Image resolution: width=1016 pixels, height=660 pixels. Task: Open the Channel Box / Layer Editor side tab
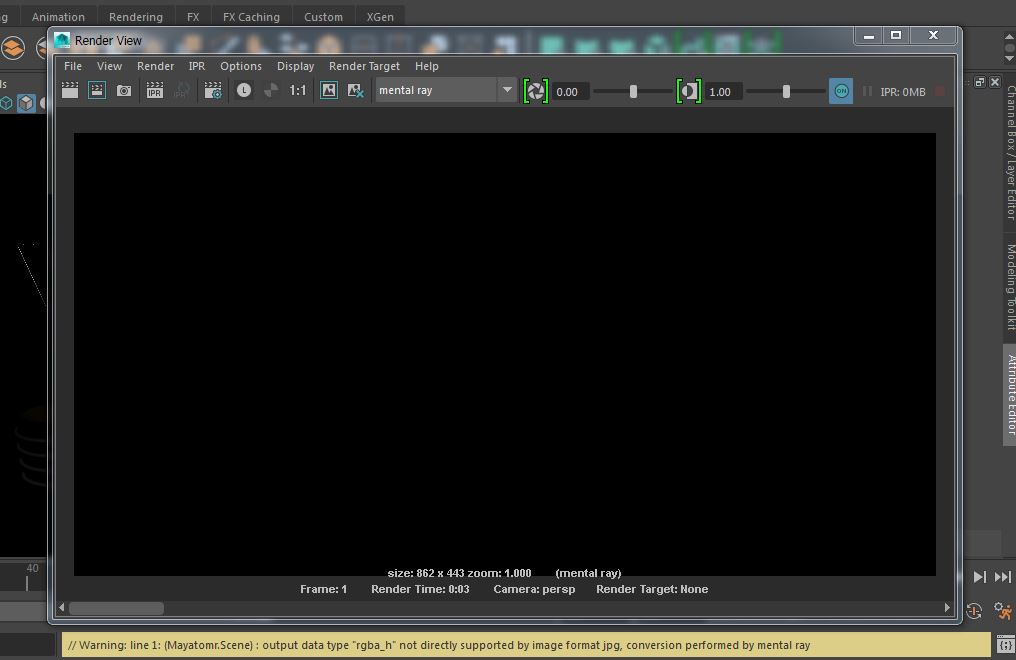pos(1010,152)
